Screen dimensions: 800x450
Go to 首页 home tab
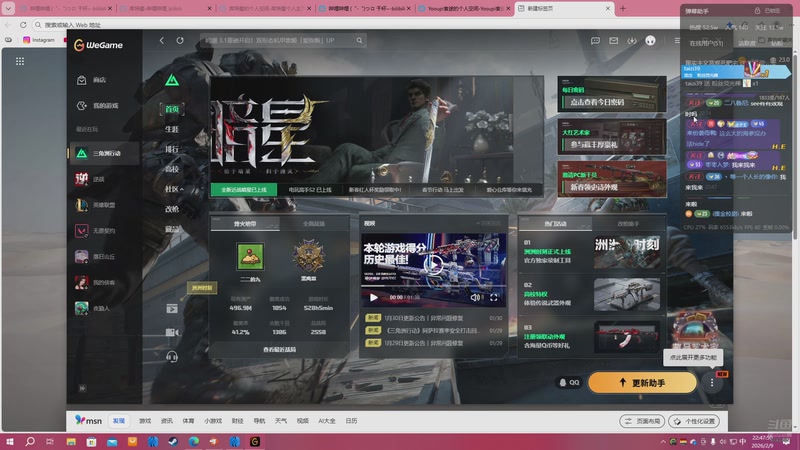[x=172, y=109]
